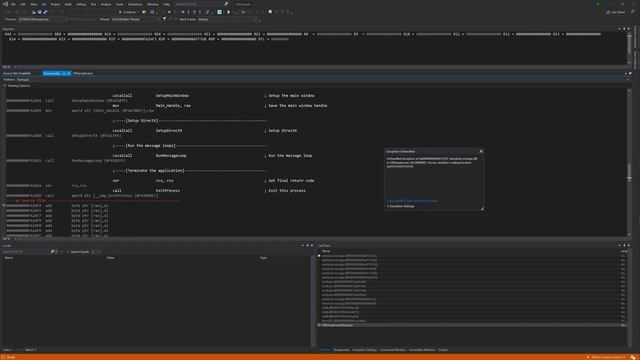Viewport: 640px width, 360px height.
Task: Click the Ready status text
Action: 11,357
